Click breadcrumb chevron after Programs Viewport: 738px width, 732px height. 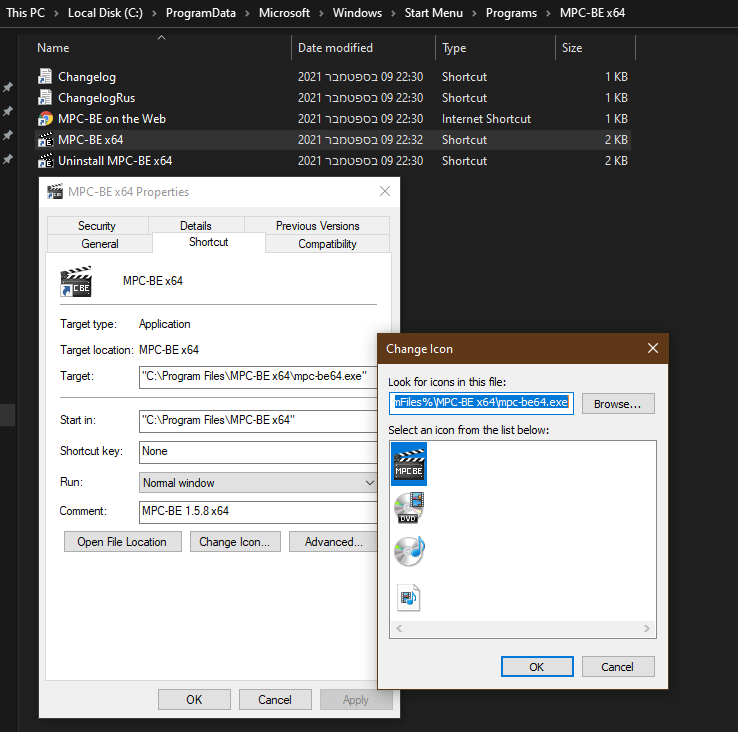(x=548, y=13)
